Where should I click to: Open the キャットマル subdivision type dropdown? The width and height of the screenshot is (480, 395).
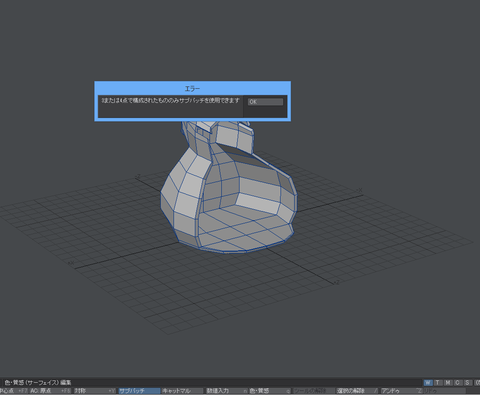182,391
